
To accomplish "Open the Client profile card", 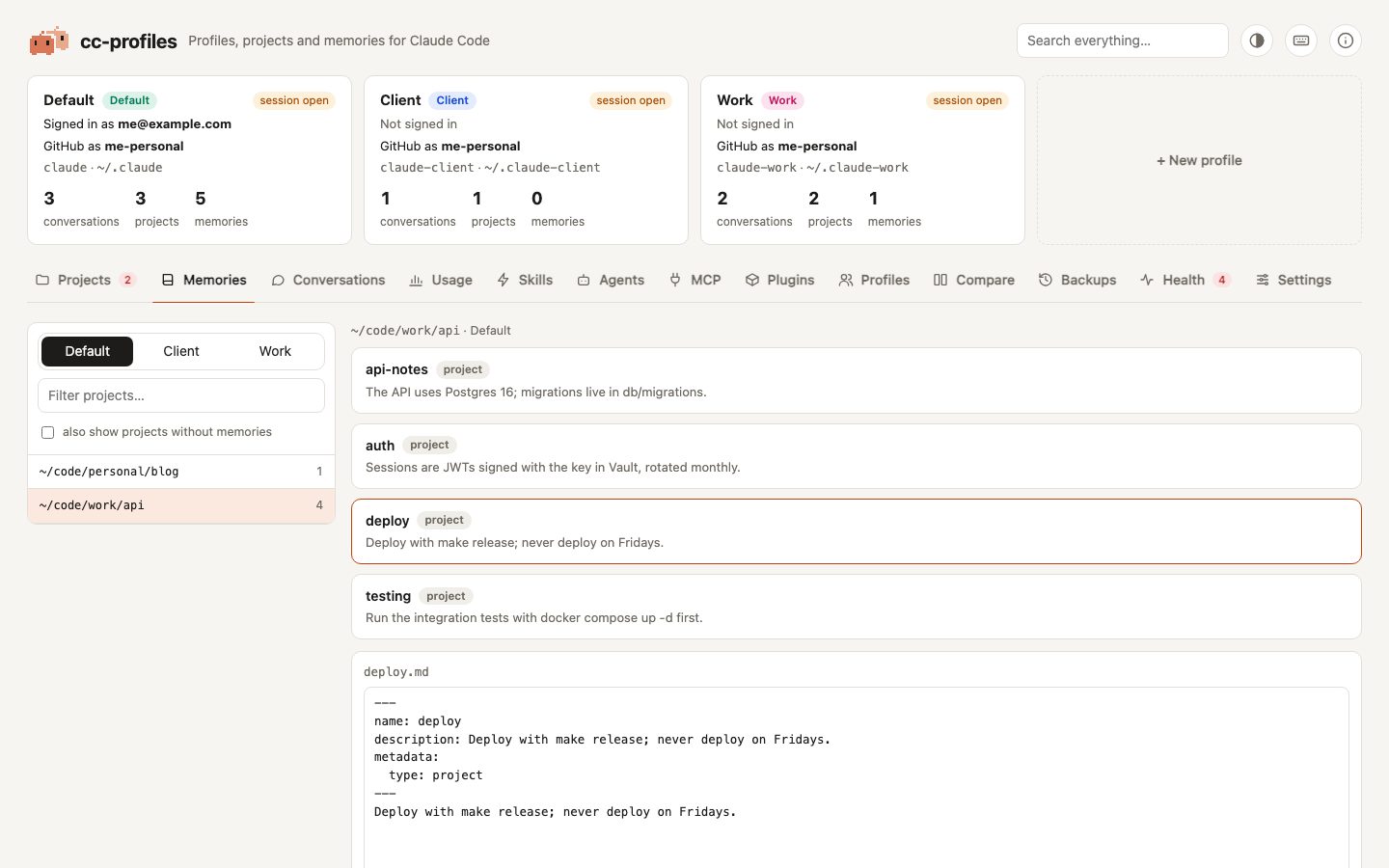I will click(526, 160).
